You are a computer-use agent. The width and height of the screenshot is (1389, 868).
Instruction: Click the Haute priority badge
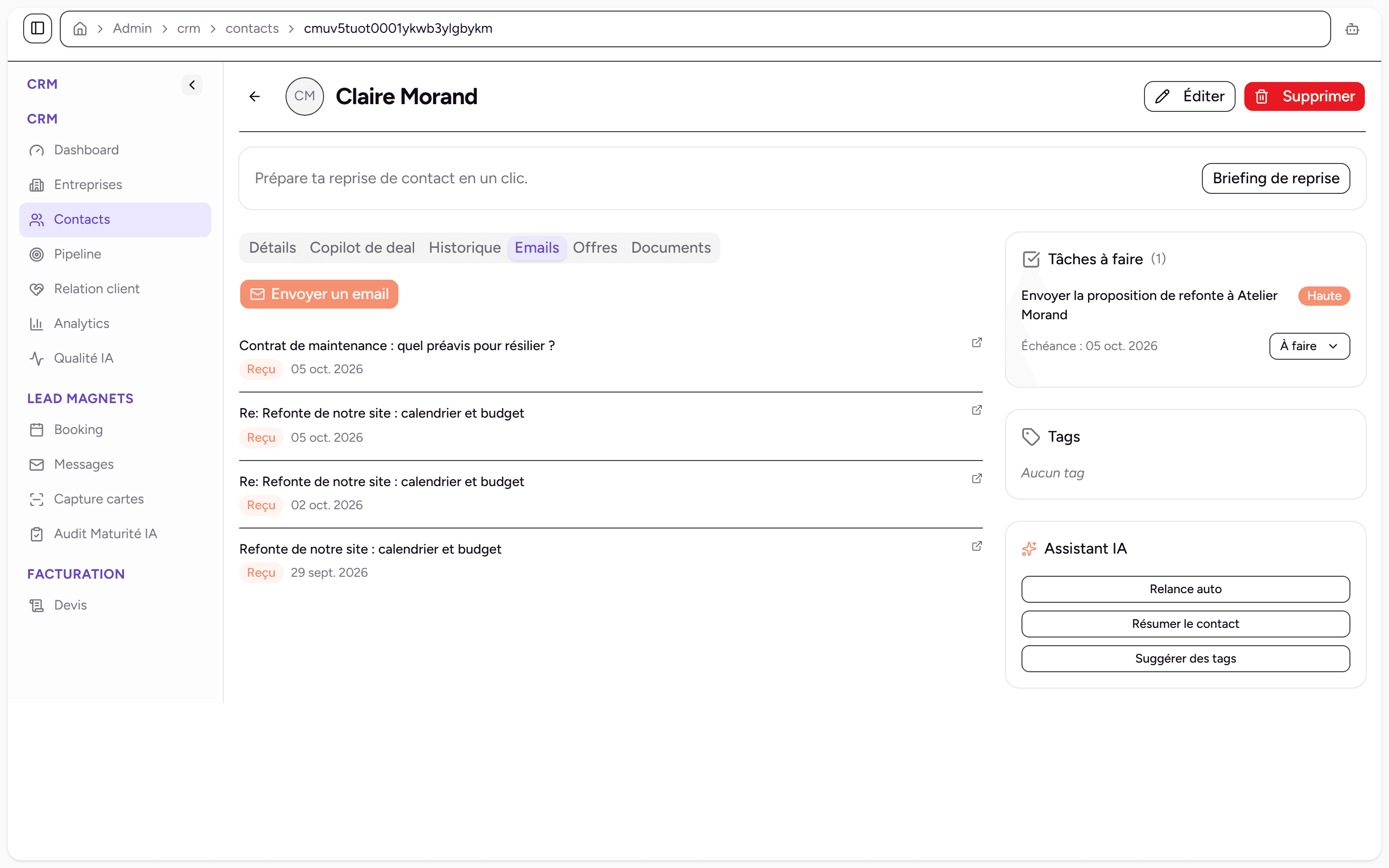point(1324,296)
